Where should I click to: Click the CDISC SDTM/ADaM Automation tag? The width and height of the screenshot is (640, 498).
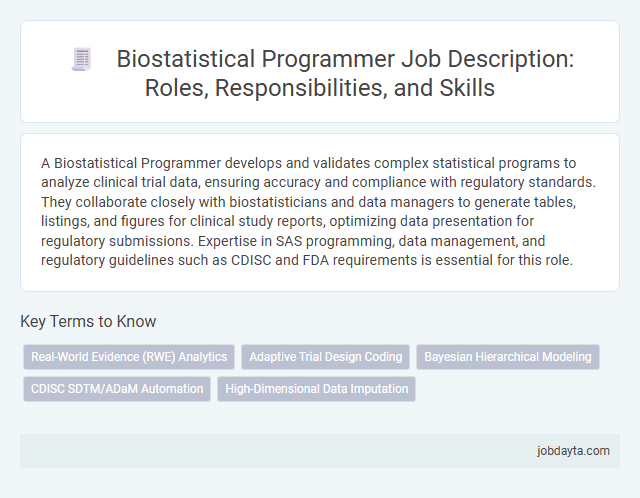[117, 389]
